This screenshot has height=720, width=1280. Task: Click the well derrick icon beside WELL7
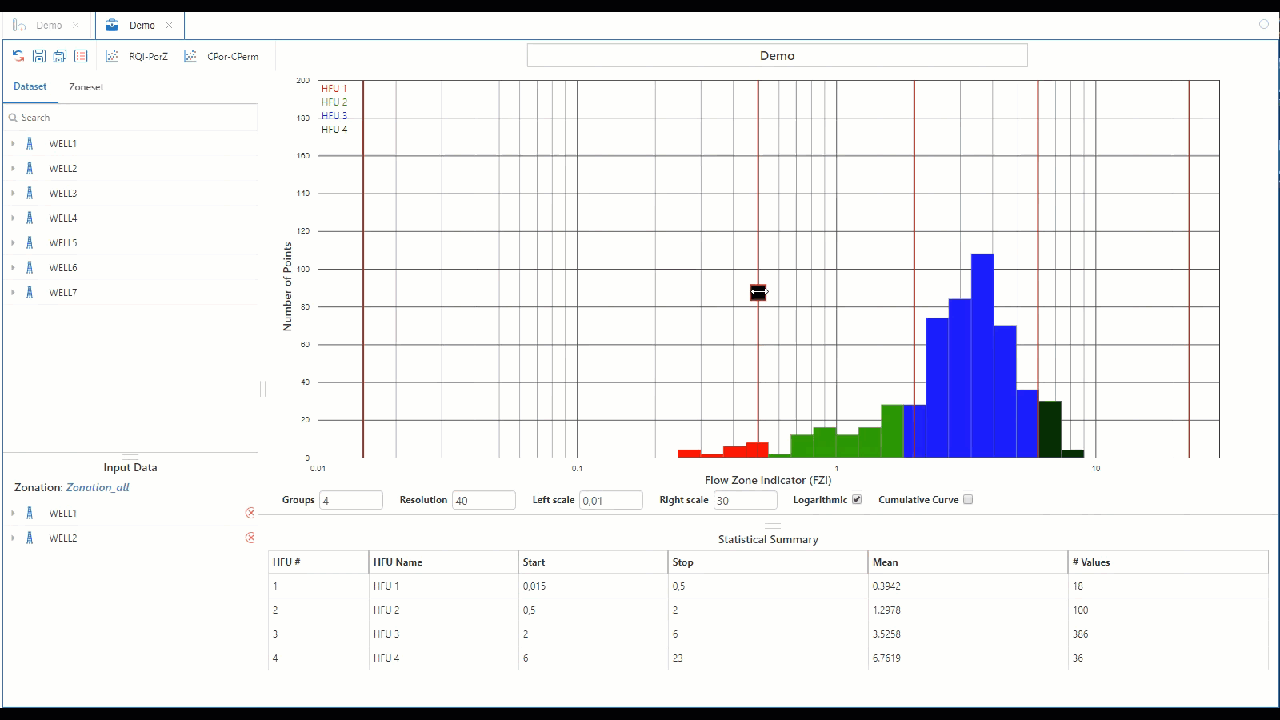tap(30, 292)
